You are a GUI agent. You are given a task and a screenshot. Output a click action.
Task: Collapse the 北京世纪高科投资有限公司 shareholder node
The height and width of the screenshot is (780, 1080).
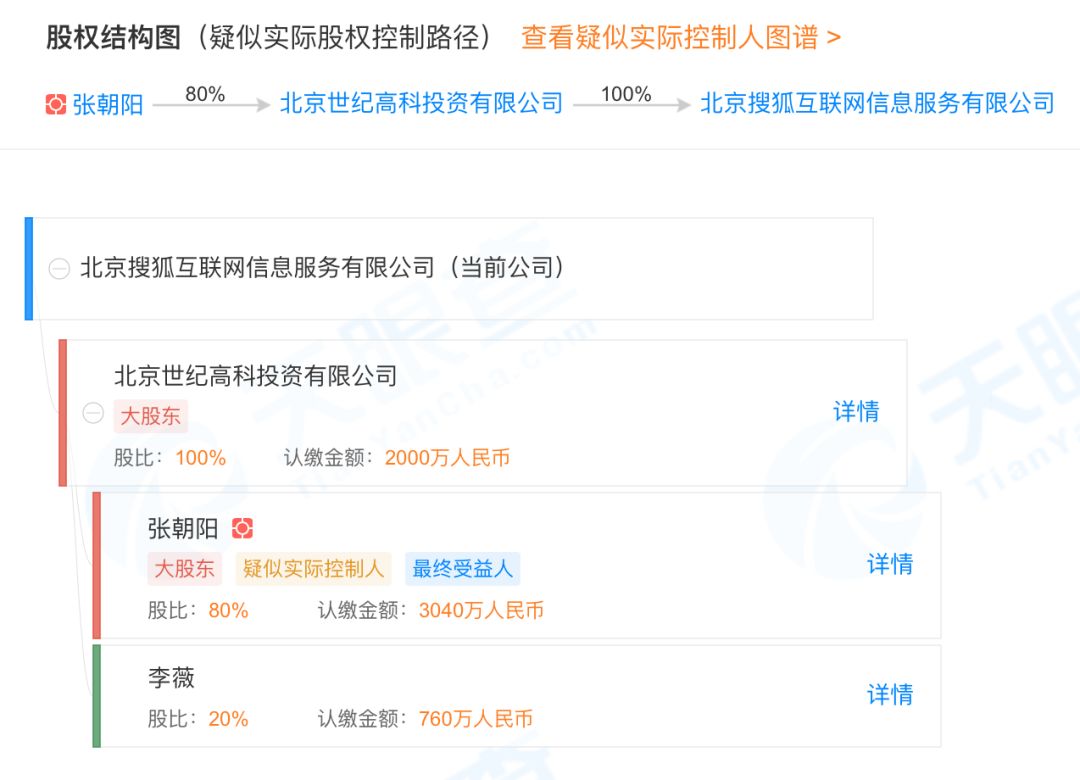[x=93, y=413]
